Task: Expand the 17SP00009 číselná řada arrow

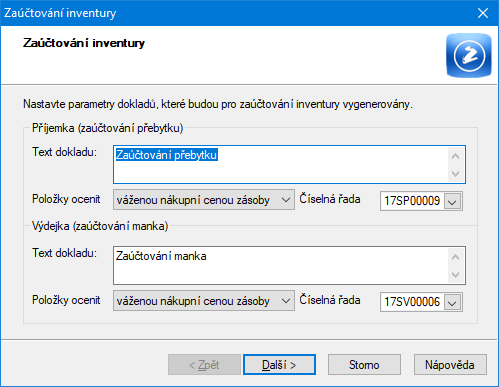Action: click(x=452, y=201)
